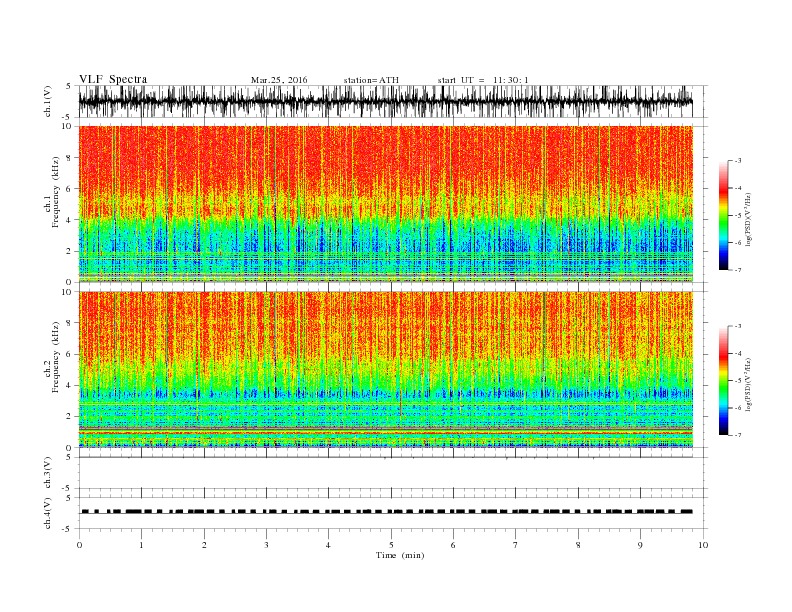Click the "9" tick on the time axis
Screen dimensions: 792x612
click(640, 545)
